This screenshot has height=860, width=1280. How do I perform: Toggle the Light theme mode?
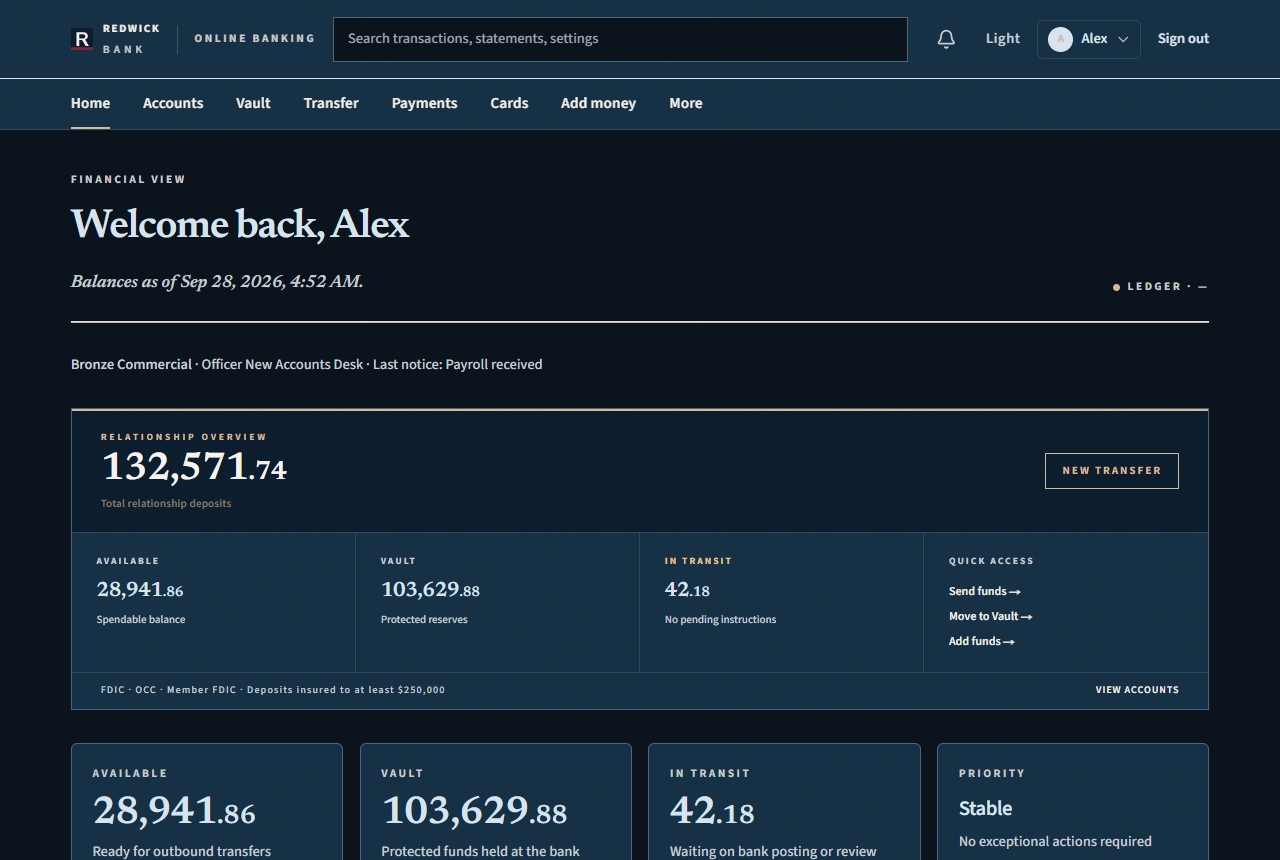pyautogui.click(x=1003, y=39)
